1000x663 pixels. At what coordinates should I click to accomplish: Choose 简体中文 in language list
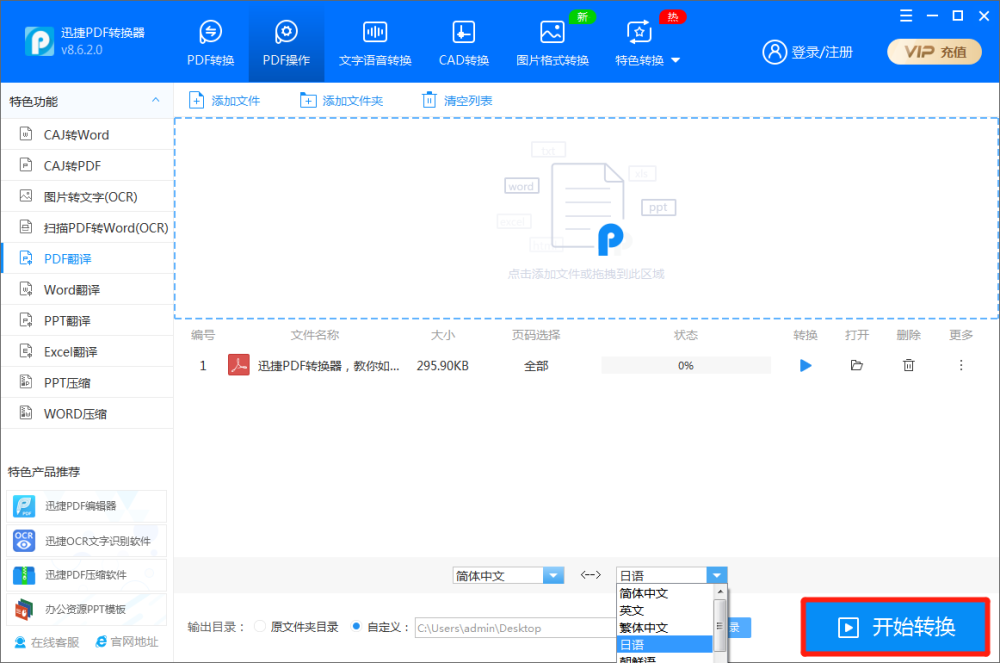(665, 594)
